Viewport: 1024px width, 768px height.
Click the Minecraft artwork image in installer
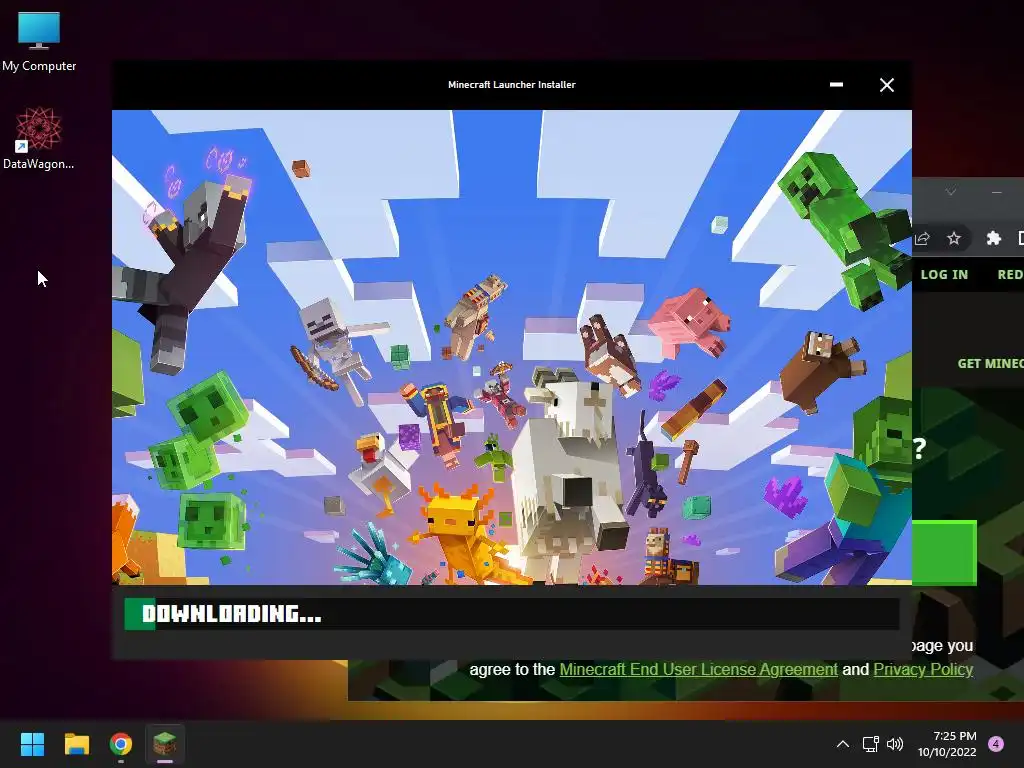(511, 347)
